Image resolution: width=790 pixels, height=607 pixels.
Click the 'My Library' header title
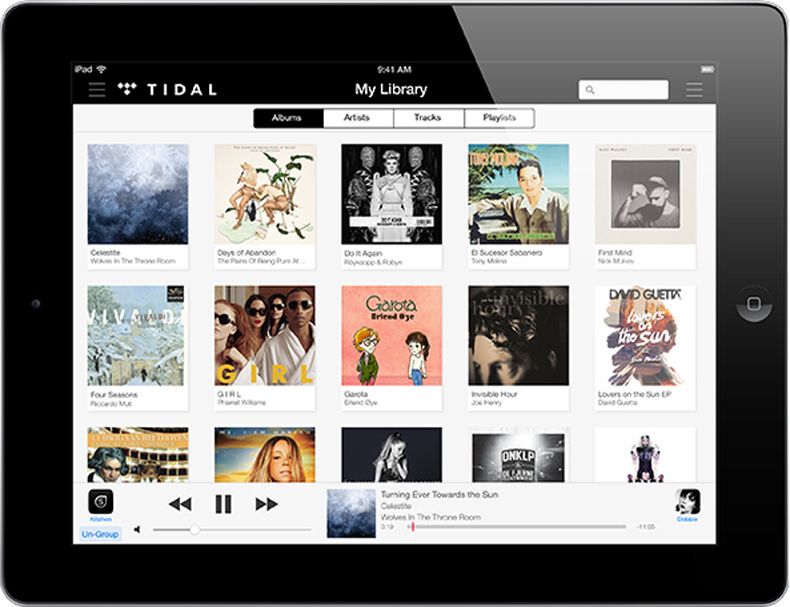[x=391, y=89]
